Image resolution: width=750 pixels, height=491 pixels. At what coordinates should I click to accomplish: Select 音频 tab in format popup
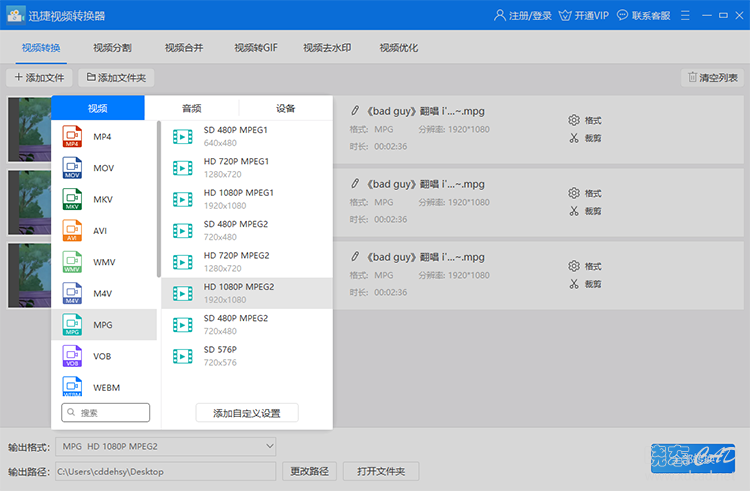coord(192,108)
